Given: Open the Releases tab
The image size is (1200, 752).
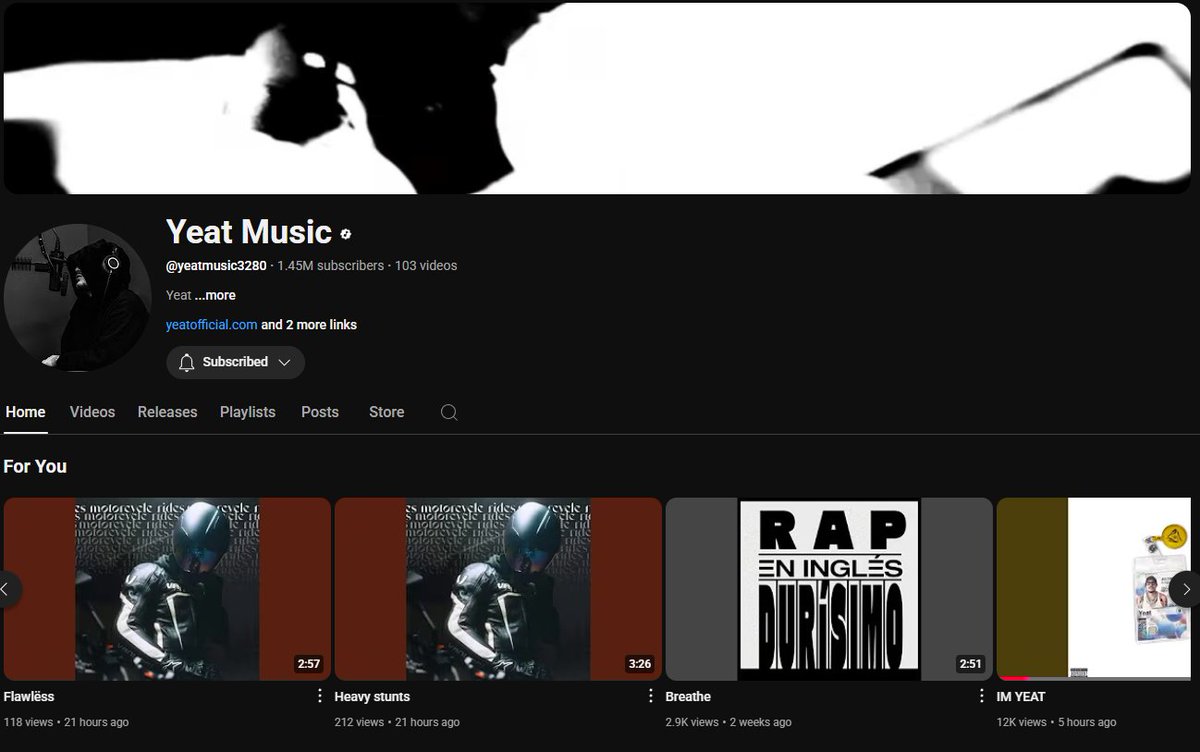Looking at the screenshot, I should tap(167, 412).
